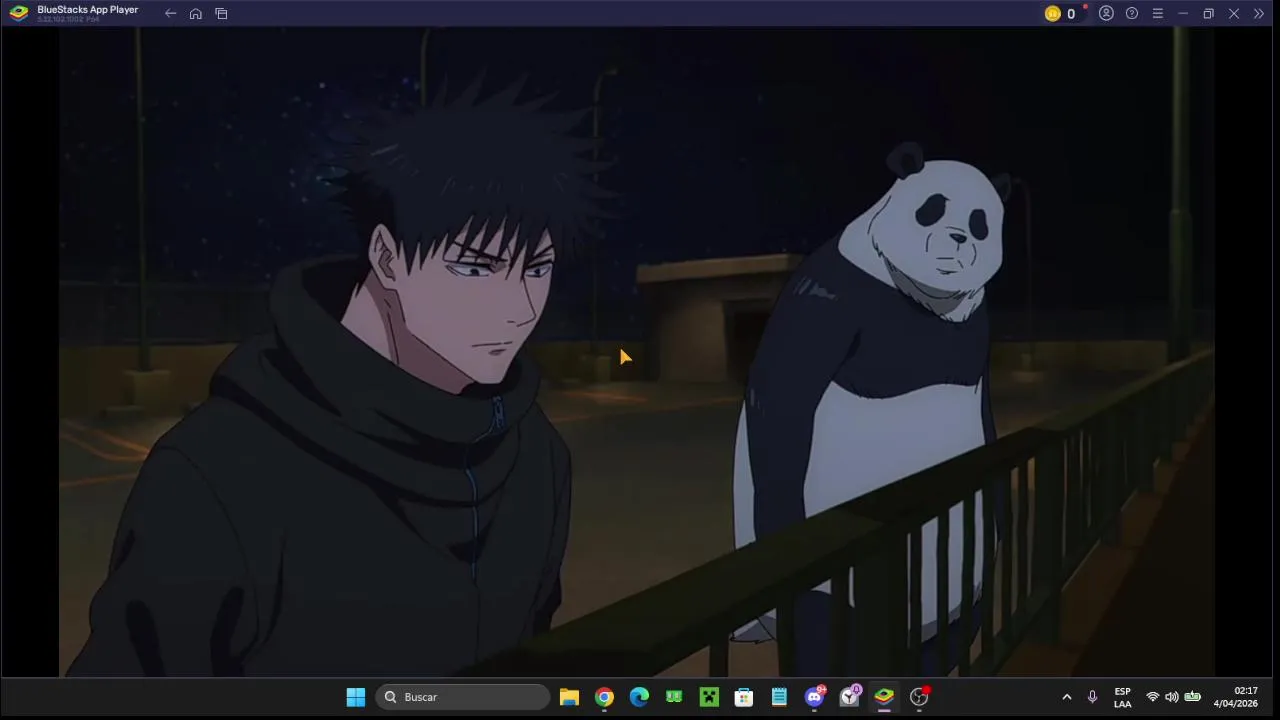1280x720 pixels.
Task: Open the clock showing 02:17
Action: [1236, 697]
